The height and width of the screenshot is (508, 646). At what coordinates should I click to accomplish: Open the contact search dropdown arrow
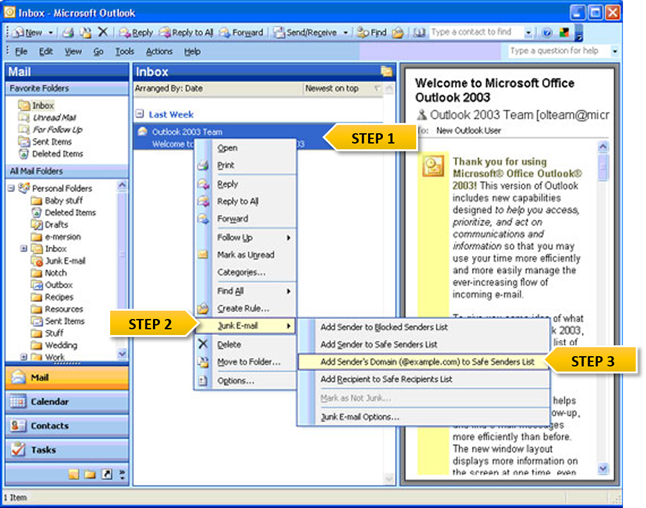click(x=528, y=32)
